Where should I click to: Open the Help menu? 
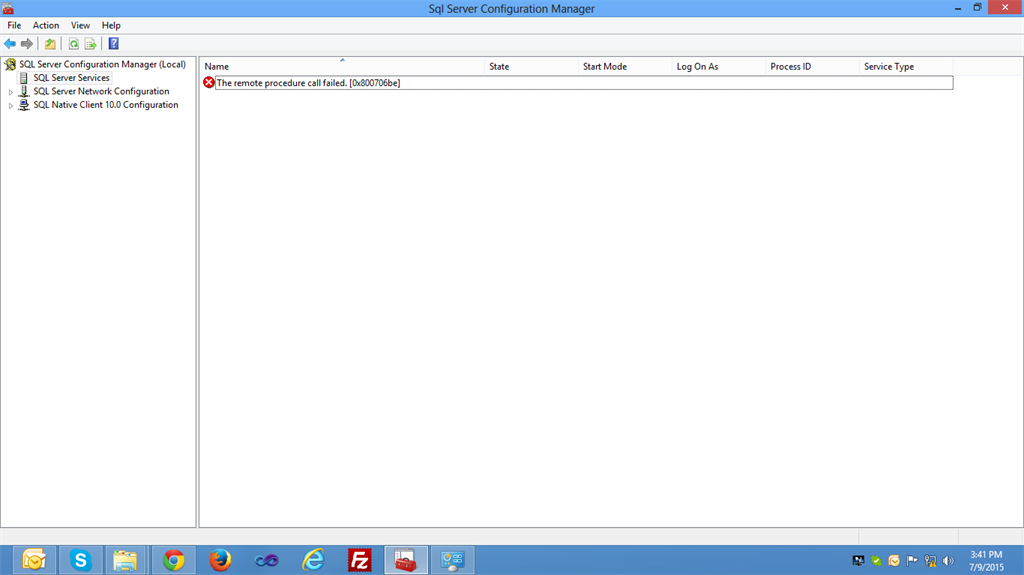(x=111, y=25)
